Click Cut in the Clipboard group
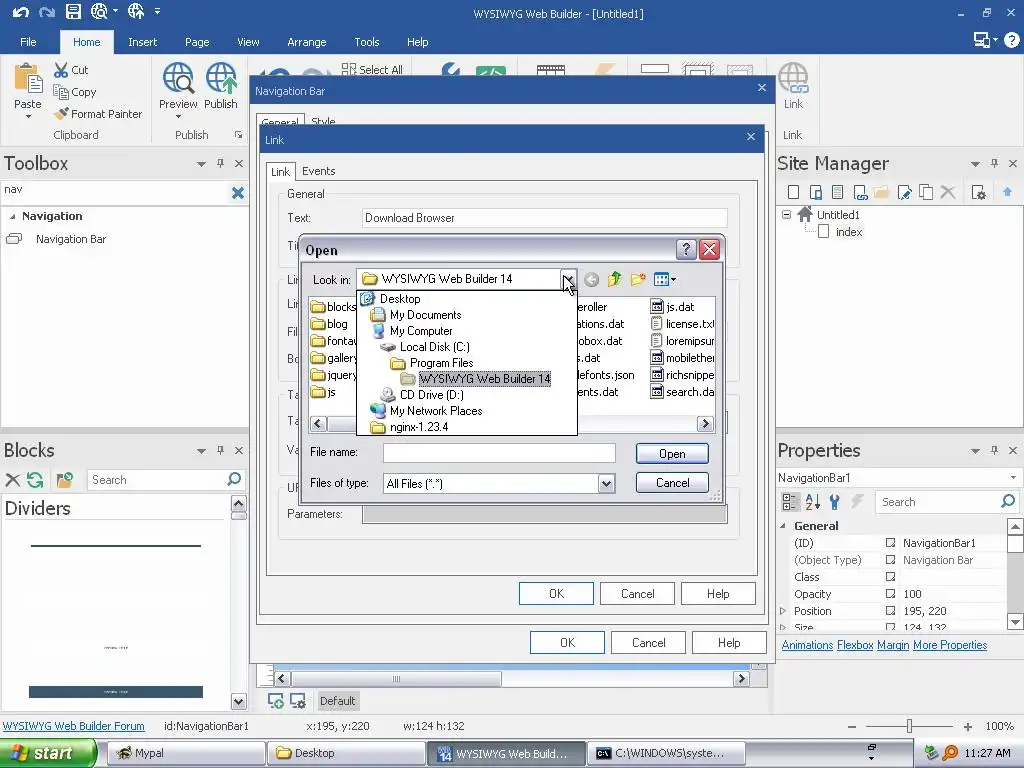Viewport: 1024px width, 768px height. pyautogui.click(x=71, y=70)
